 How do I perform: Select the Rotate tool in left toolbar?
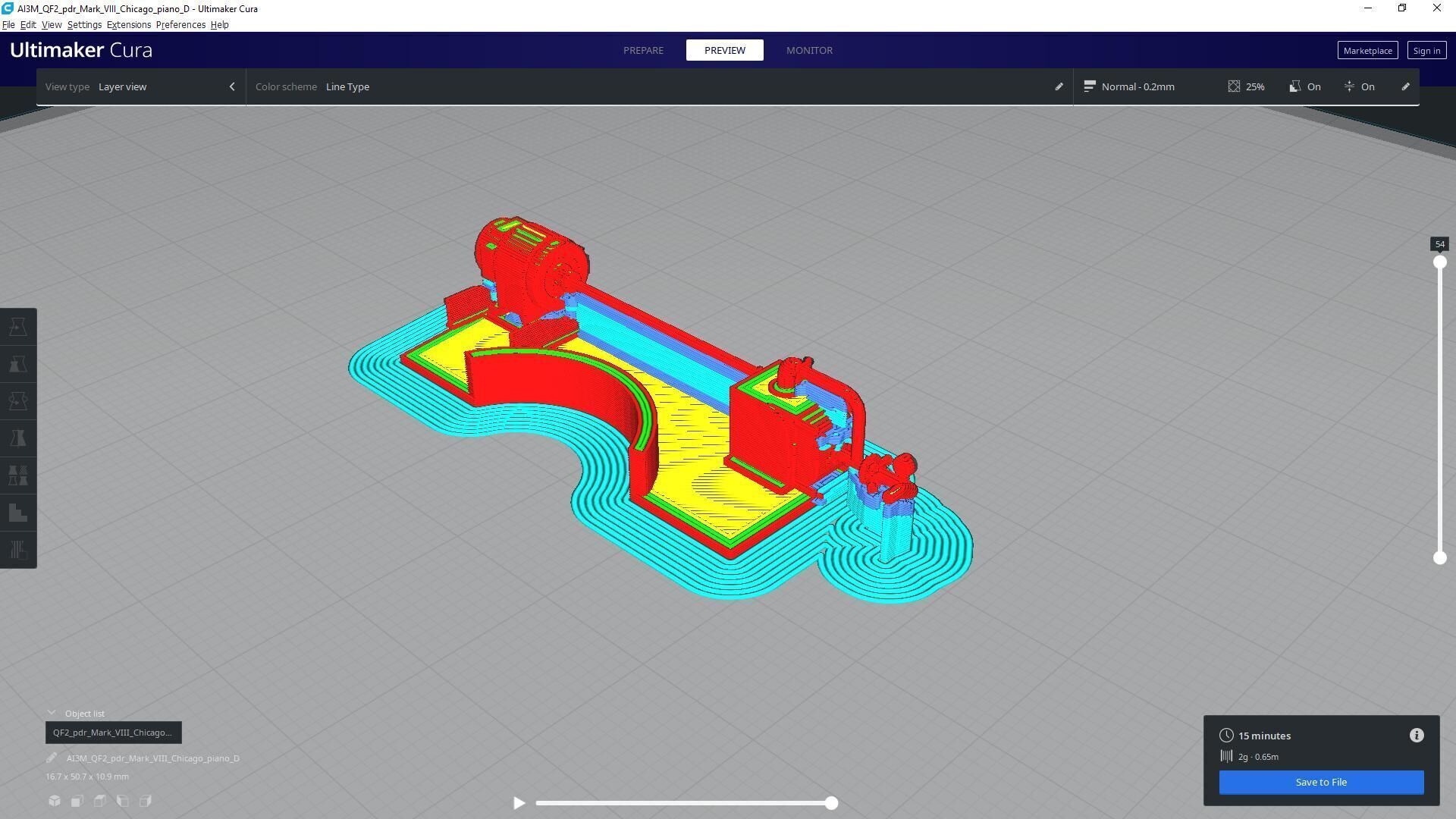coord(18,401)
